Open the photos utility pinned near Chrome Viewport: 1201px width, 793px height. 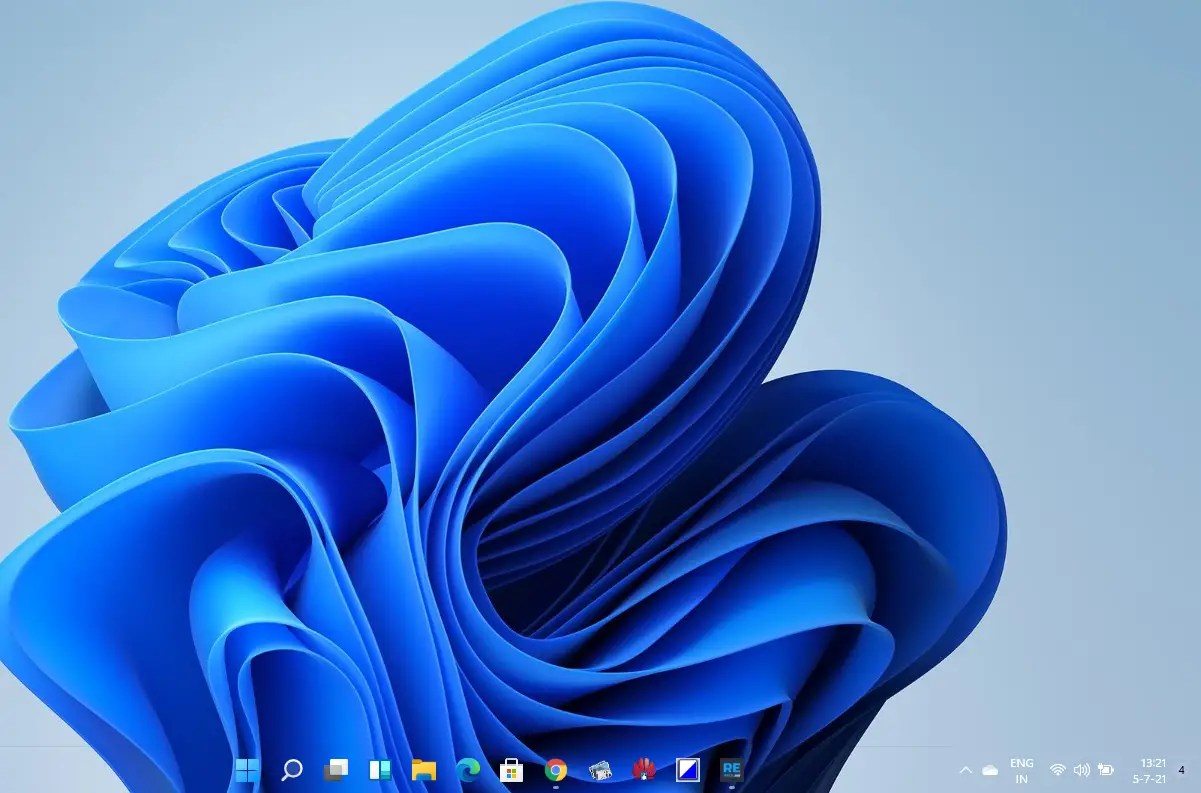coord(600,770)
